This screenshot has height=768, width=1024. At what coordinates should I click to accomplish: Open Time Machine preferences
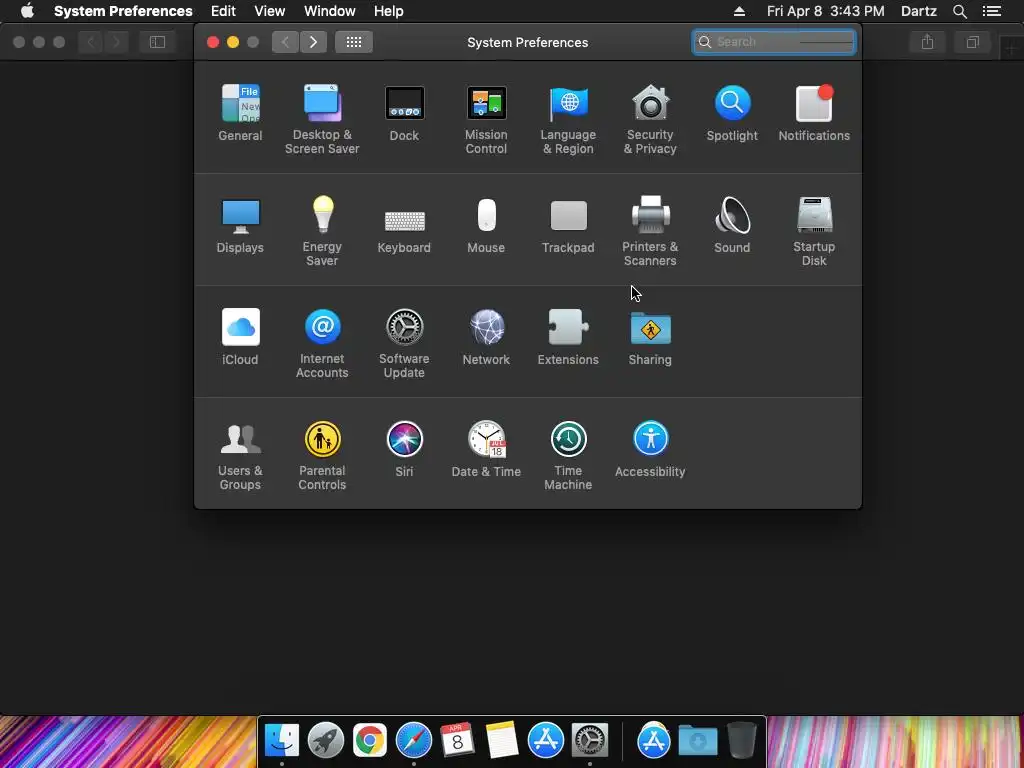pos(568,455)
